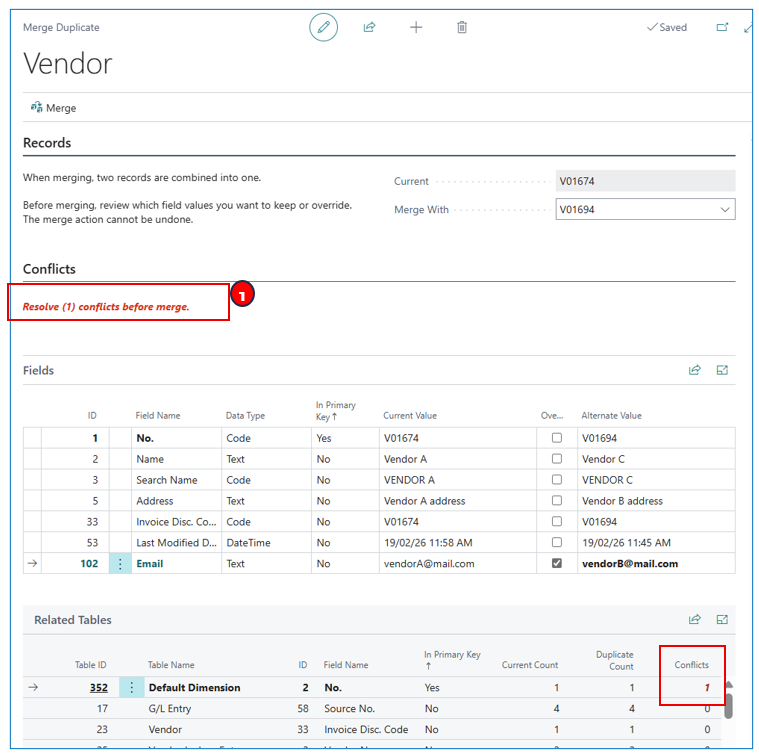Click the Merge action
The width and height of the screenshot is (759, 753).
[53, 108]
